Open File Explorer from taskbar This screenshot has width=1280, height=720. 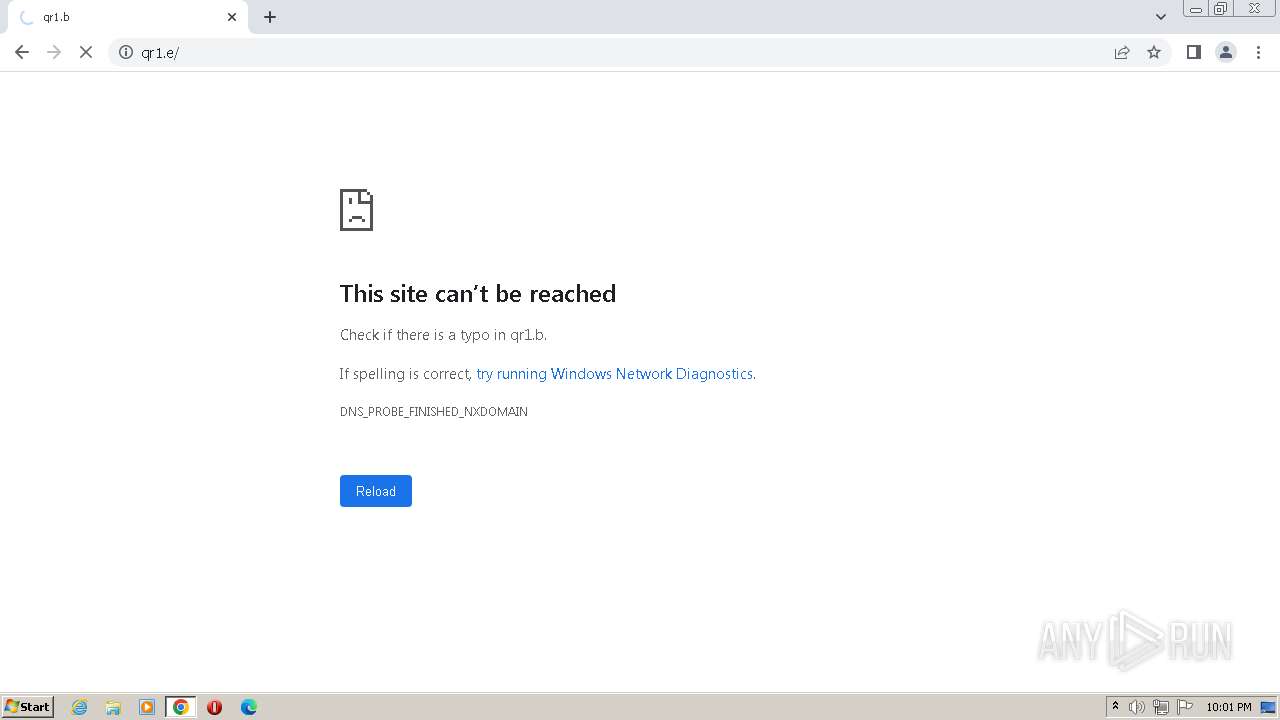(113, 707)
